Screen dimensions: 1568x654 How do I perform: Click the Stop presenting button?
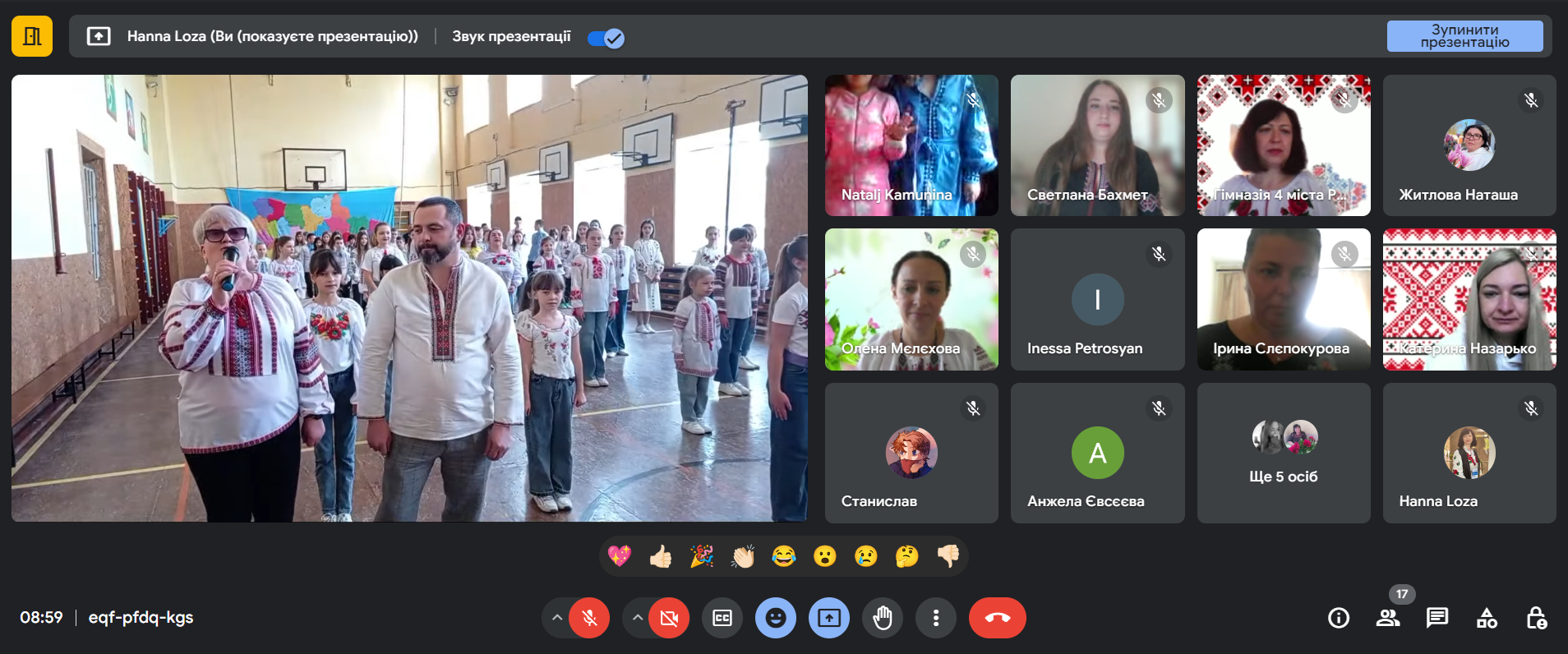[x=1464, y=36]
